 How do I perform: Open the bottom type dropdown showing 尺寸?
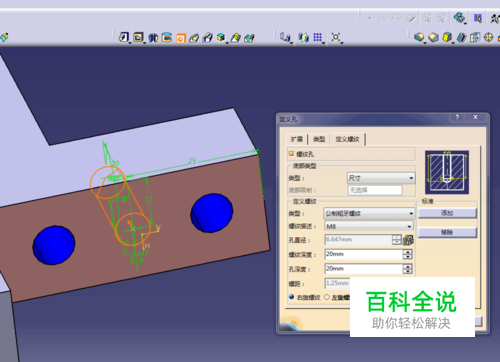(381, 178)
